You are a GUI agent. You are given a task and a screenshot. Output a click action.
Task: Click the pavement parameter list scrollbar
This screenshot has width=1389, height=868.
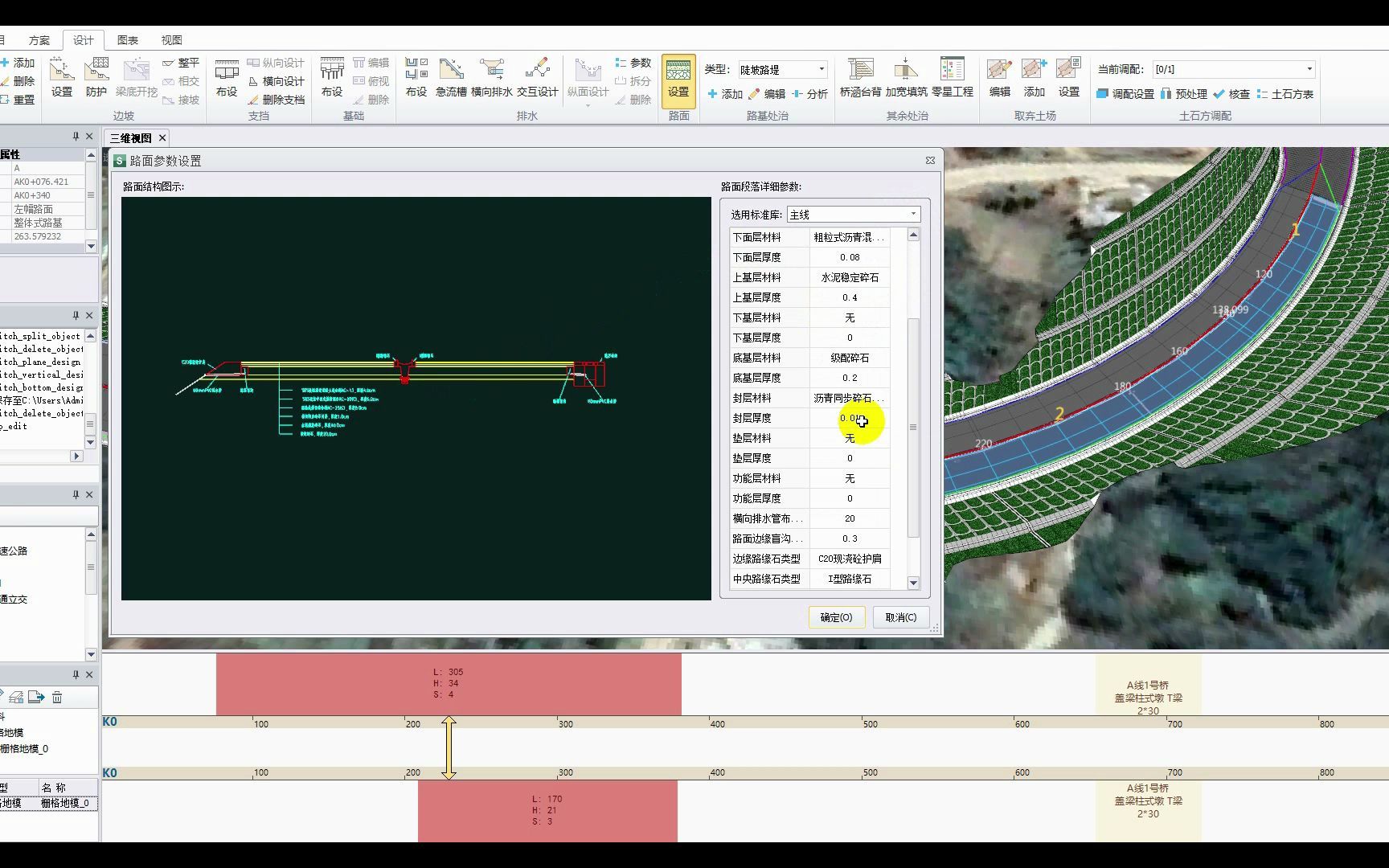(x=912, y=410)
